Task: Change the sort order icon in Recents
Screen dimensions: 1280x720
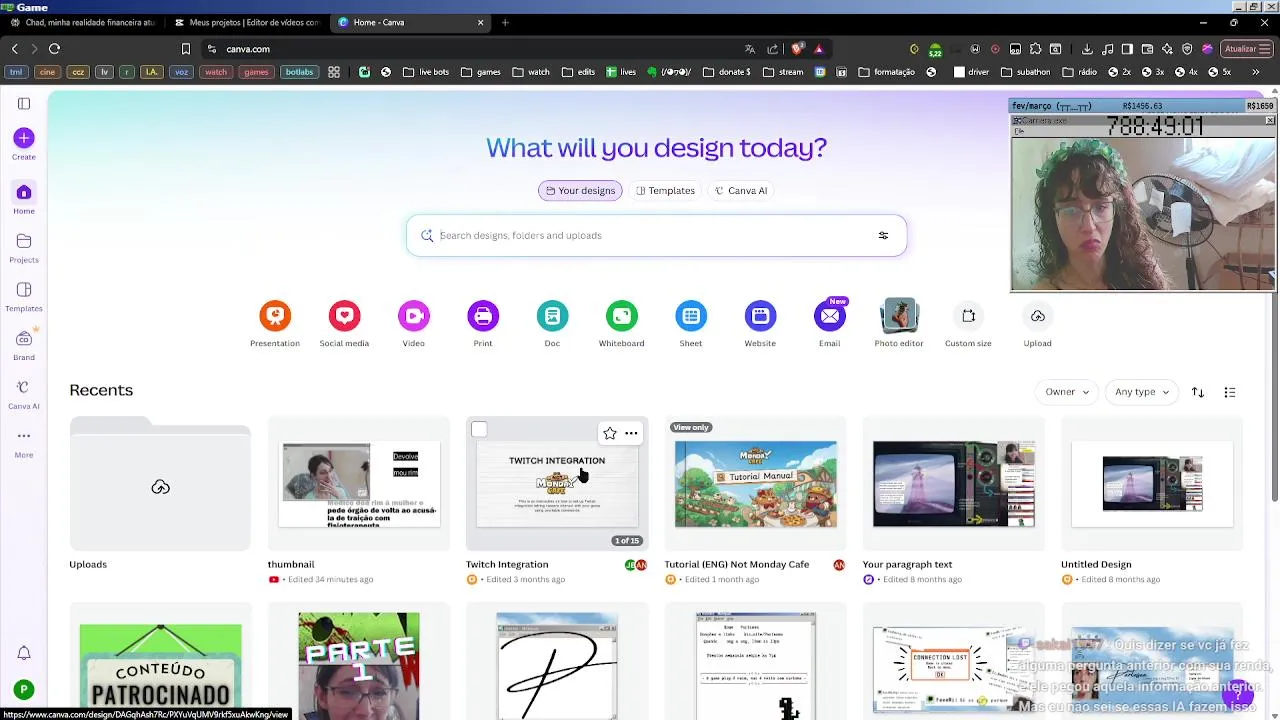Action: pyautogui.click(x=1198, y=392)
